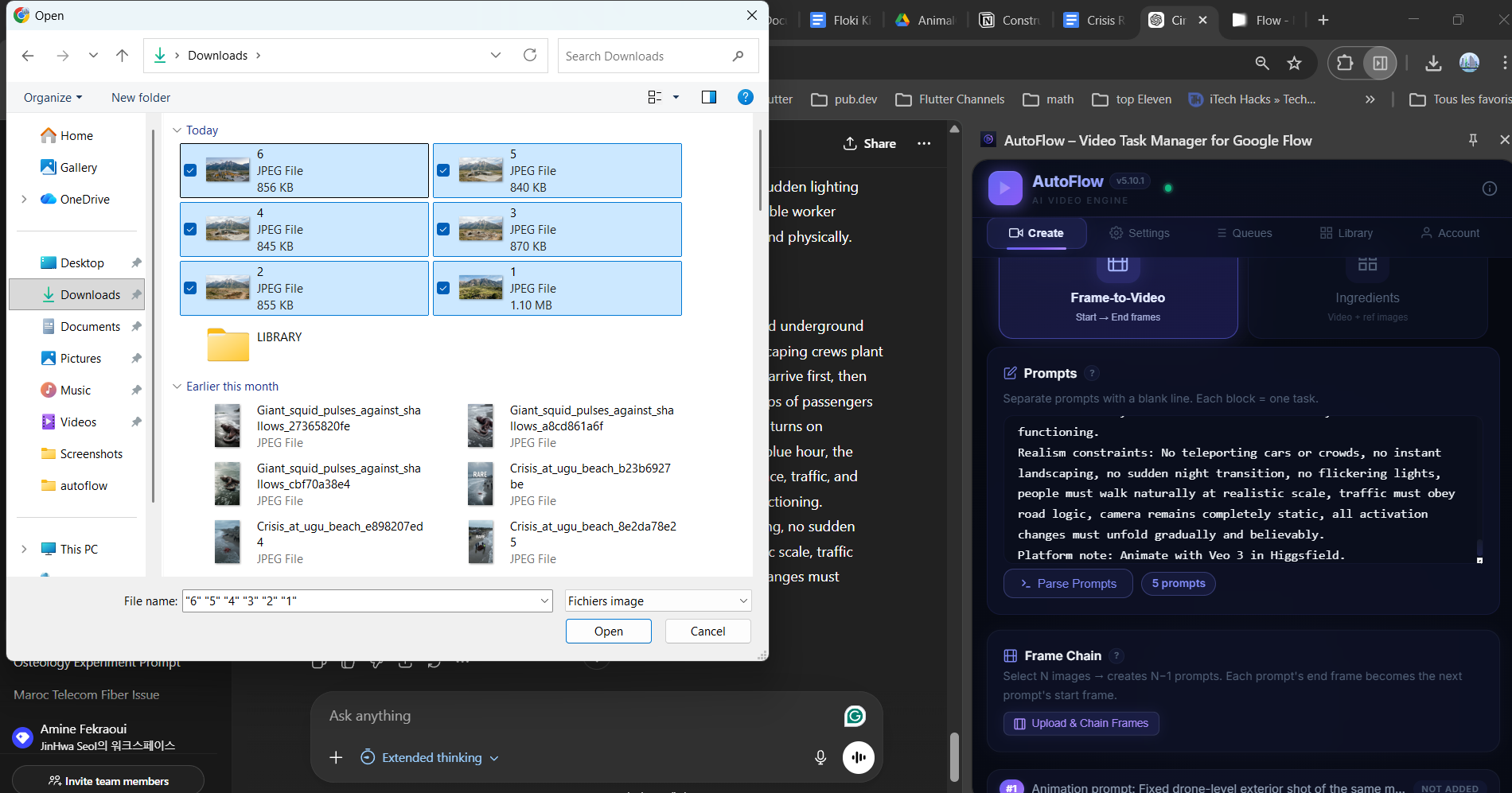Select Frame-to-Video mode in AutoFlow
The image size is (1512, 793).
1117,297
